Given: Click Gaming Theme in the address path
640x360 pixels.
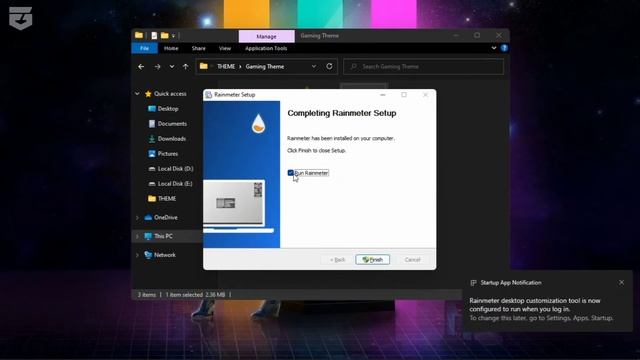Looking at the screenshot, I should pos(265,67).
